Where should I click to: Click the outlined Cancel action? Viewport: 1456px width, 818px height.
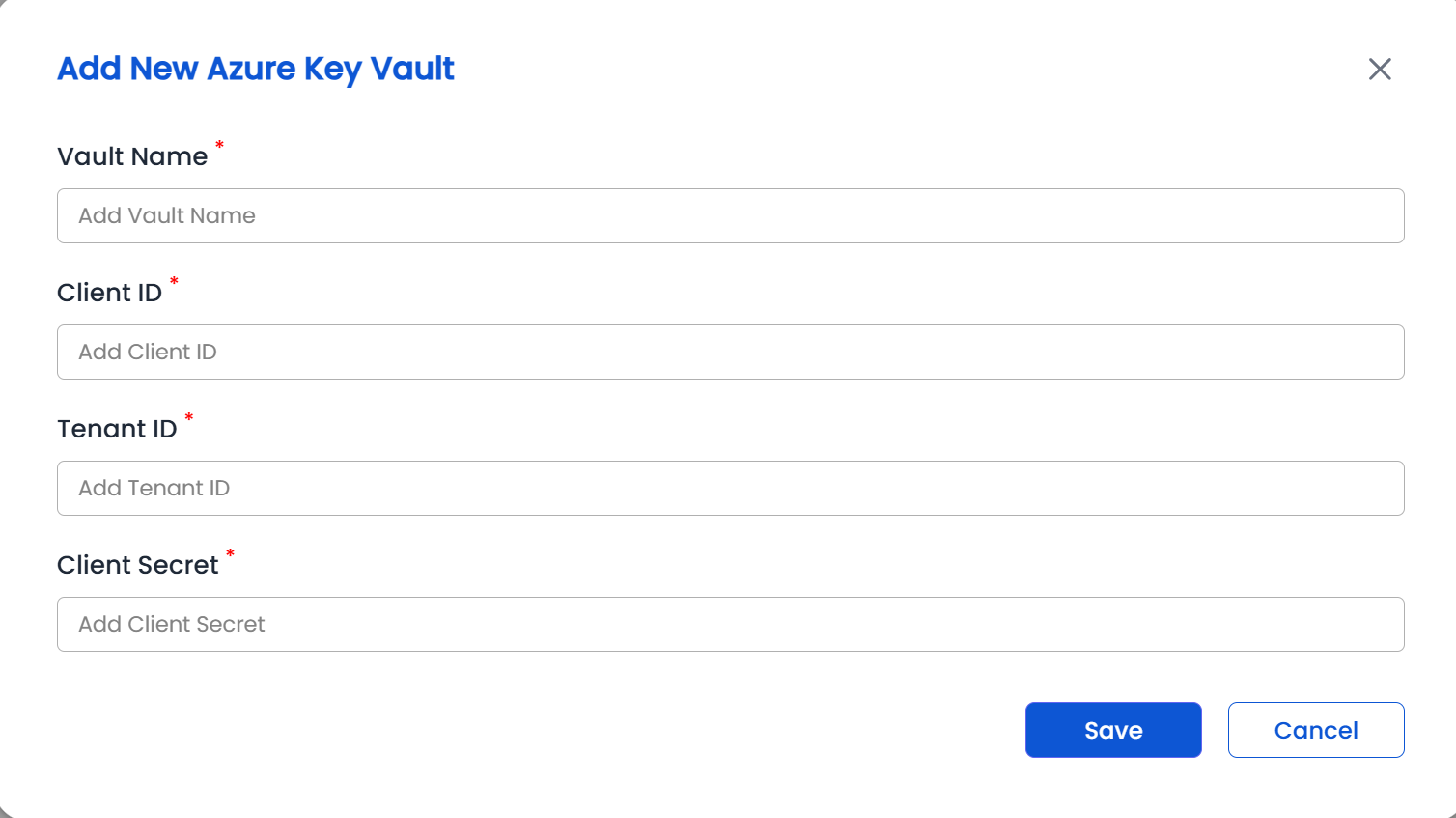(1316, 730)
